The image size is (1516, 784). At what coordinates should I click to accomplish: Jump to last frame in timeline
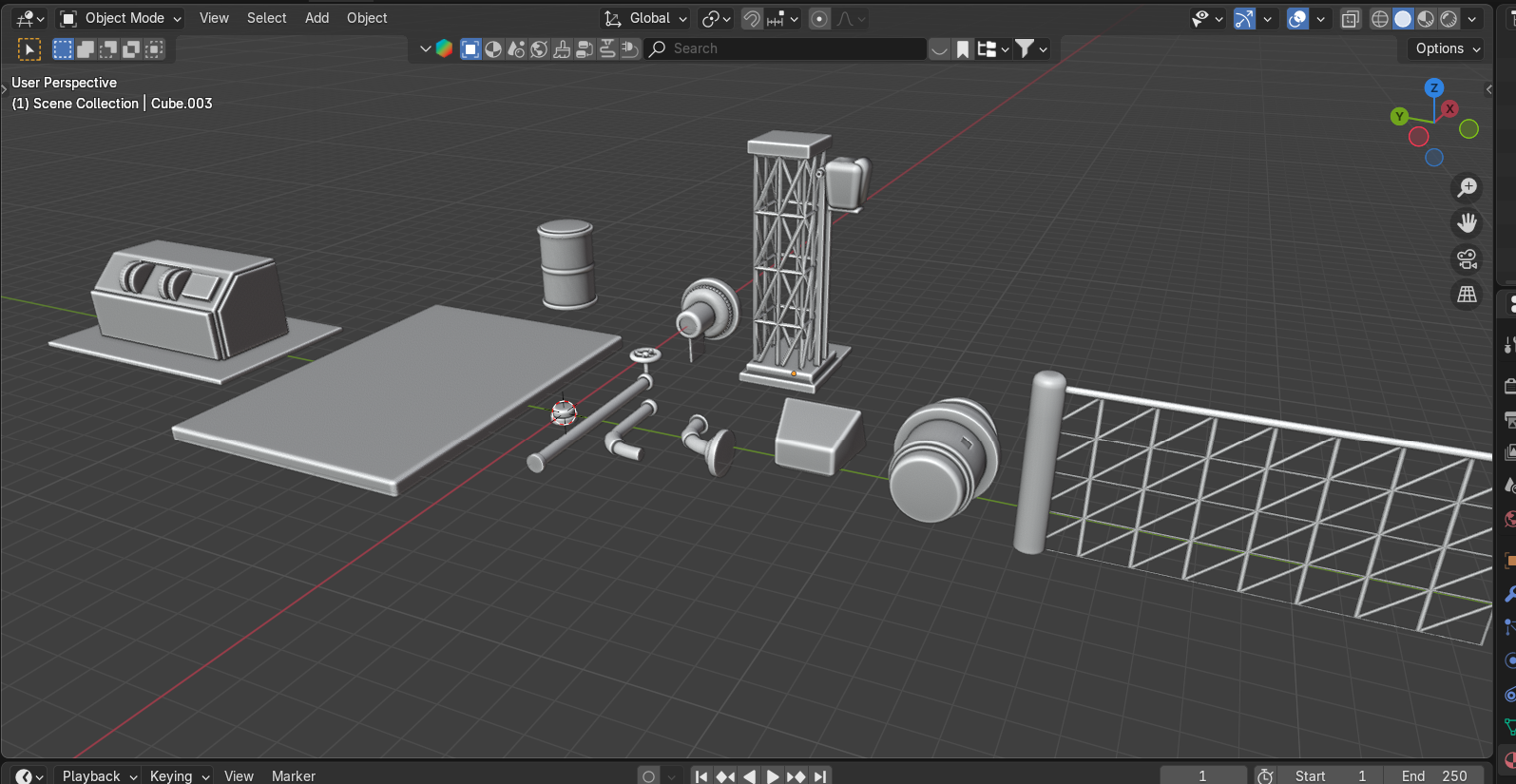point(820,776)
